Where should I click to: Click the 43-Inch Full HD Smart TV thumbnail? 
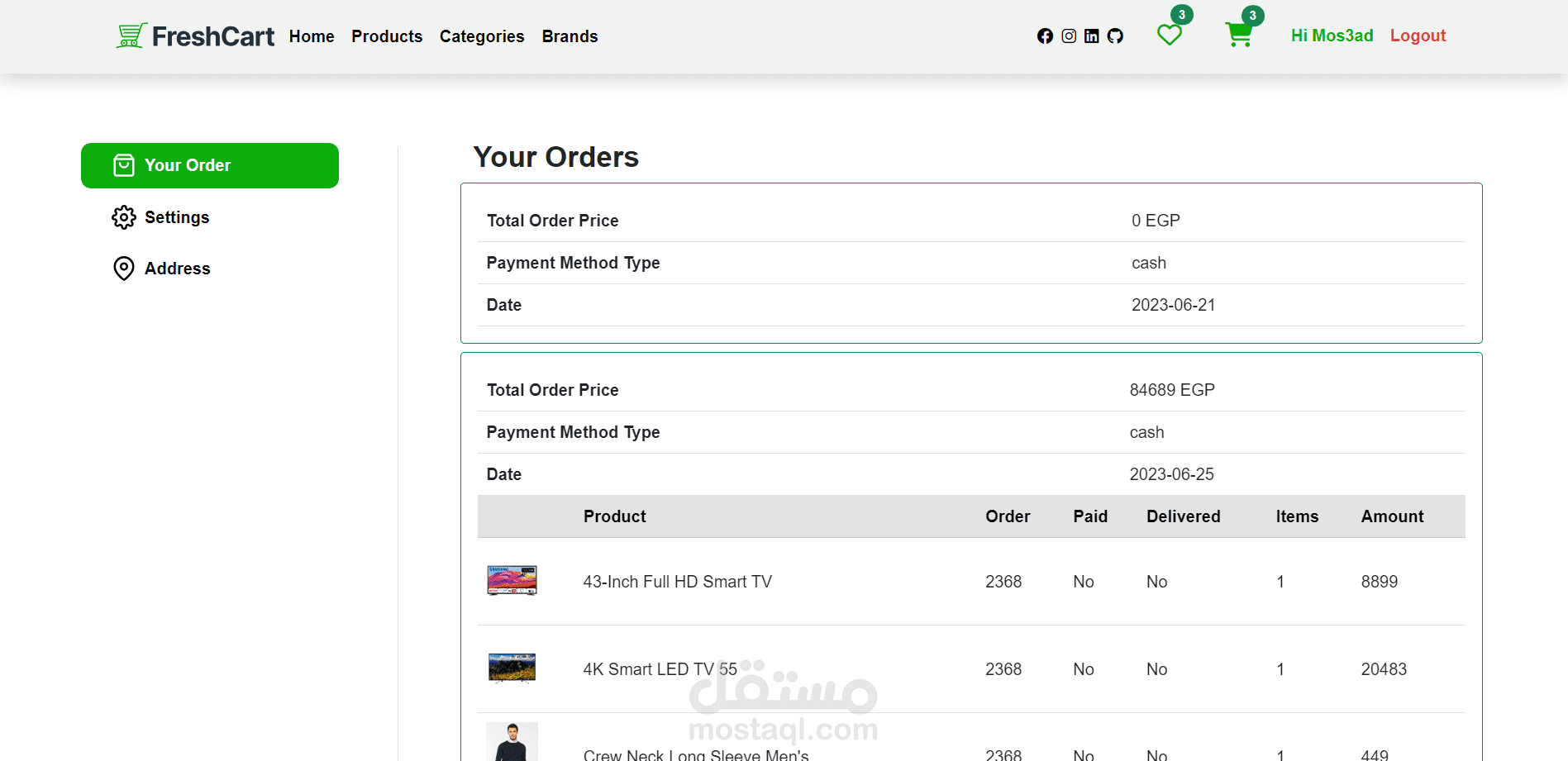(512, 581)
